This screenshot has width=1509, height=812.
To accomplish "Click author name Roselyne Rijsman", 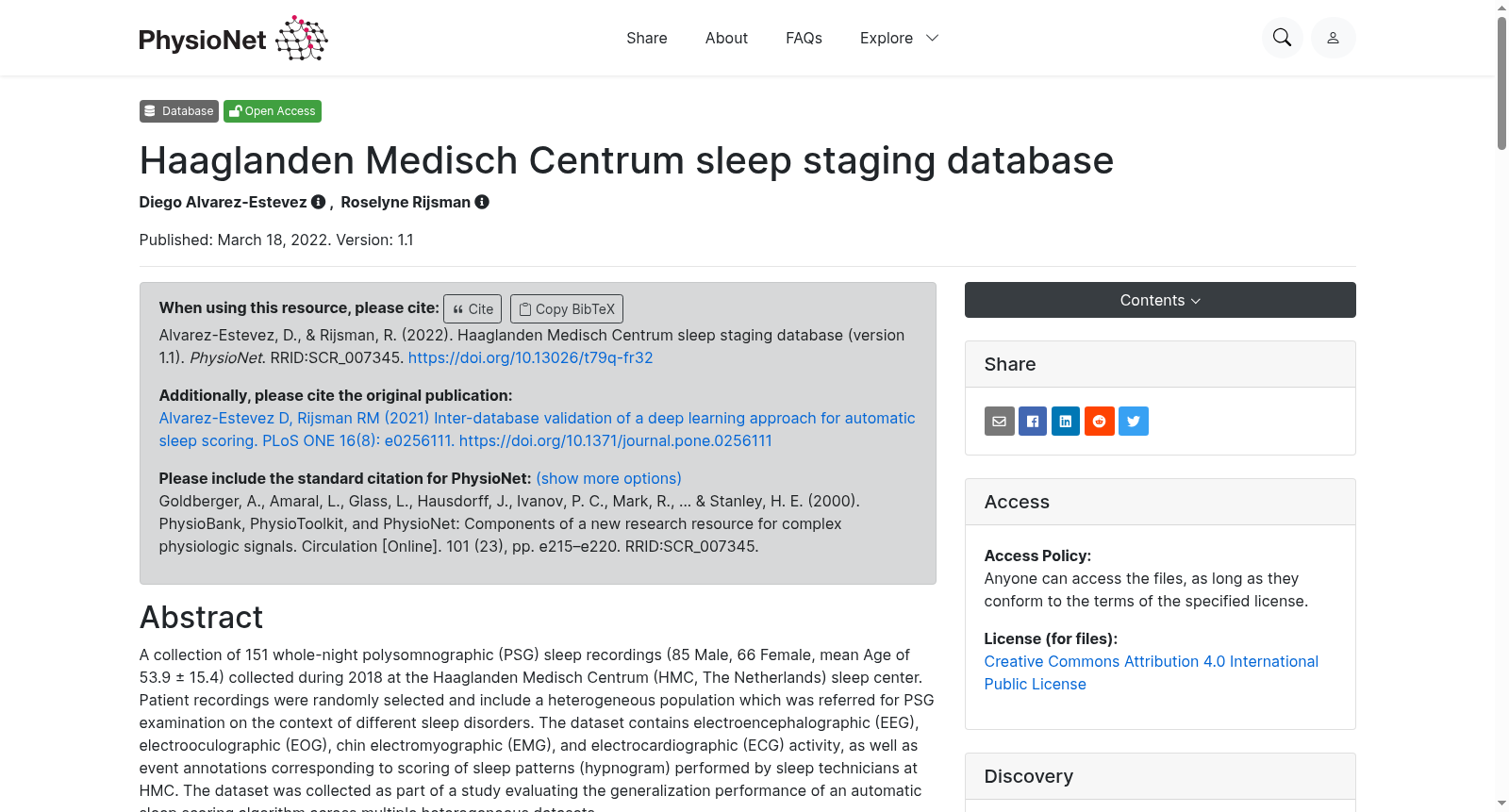I will [406, 202].
